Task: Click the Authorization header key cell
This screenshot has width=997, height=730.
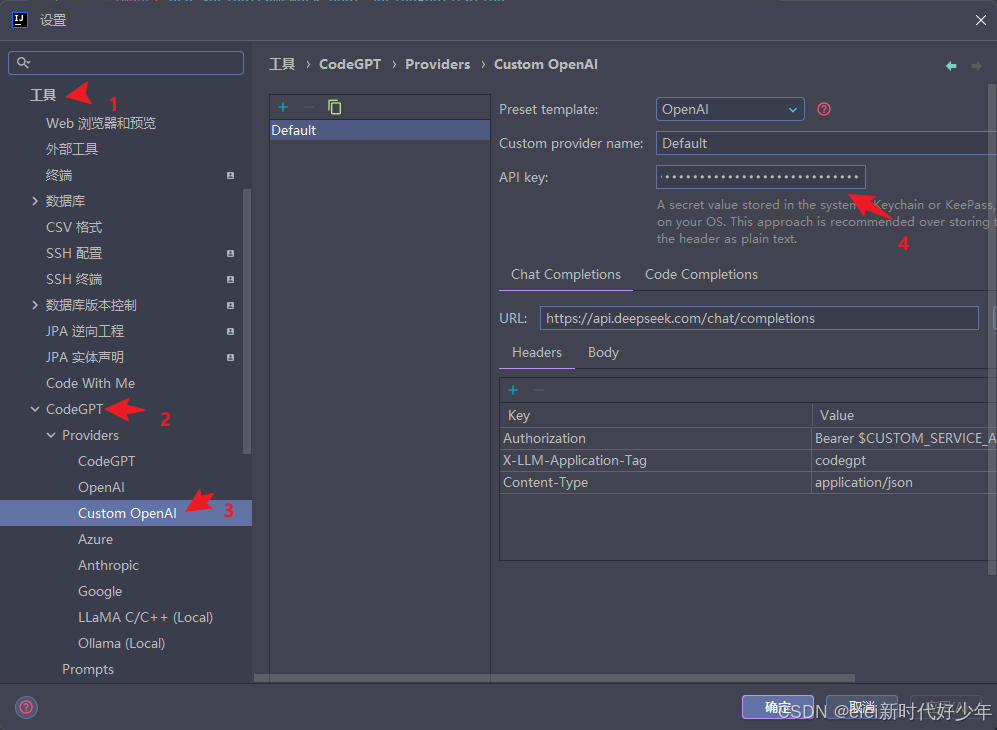Action: pyautogui.click(x=656, y=439)
